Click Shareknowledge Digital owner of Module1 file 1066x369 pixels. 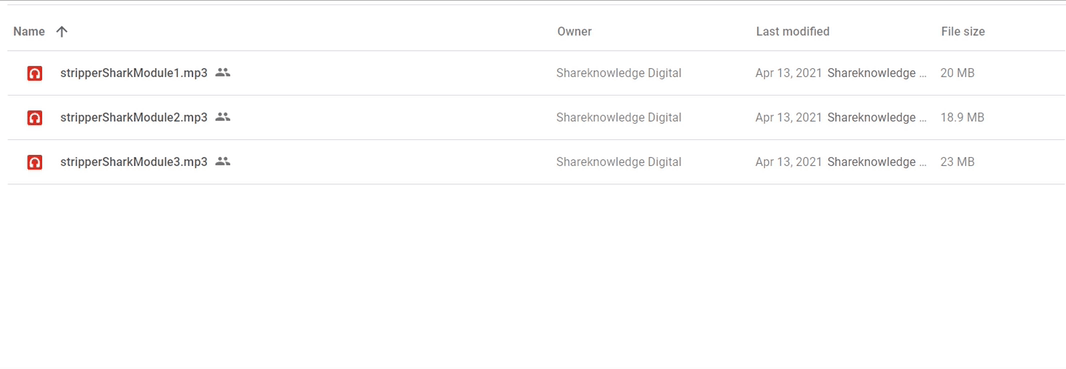tap(619, 73)
